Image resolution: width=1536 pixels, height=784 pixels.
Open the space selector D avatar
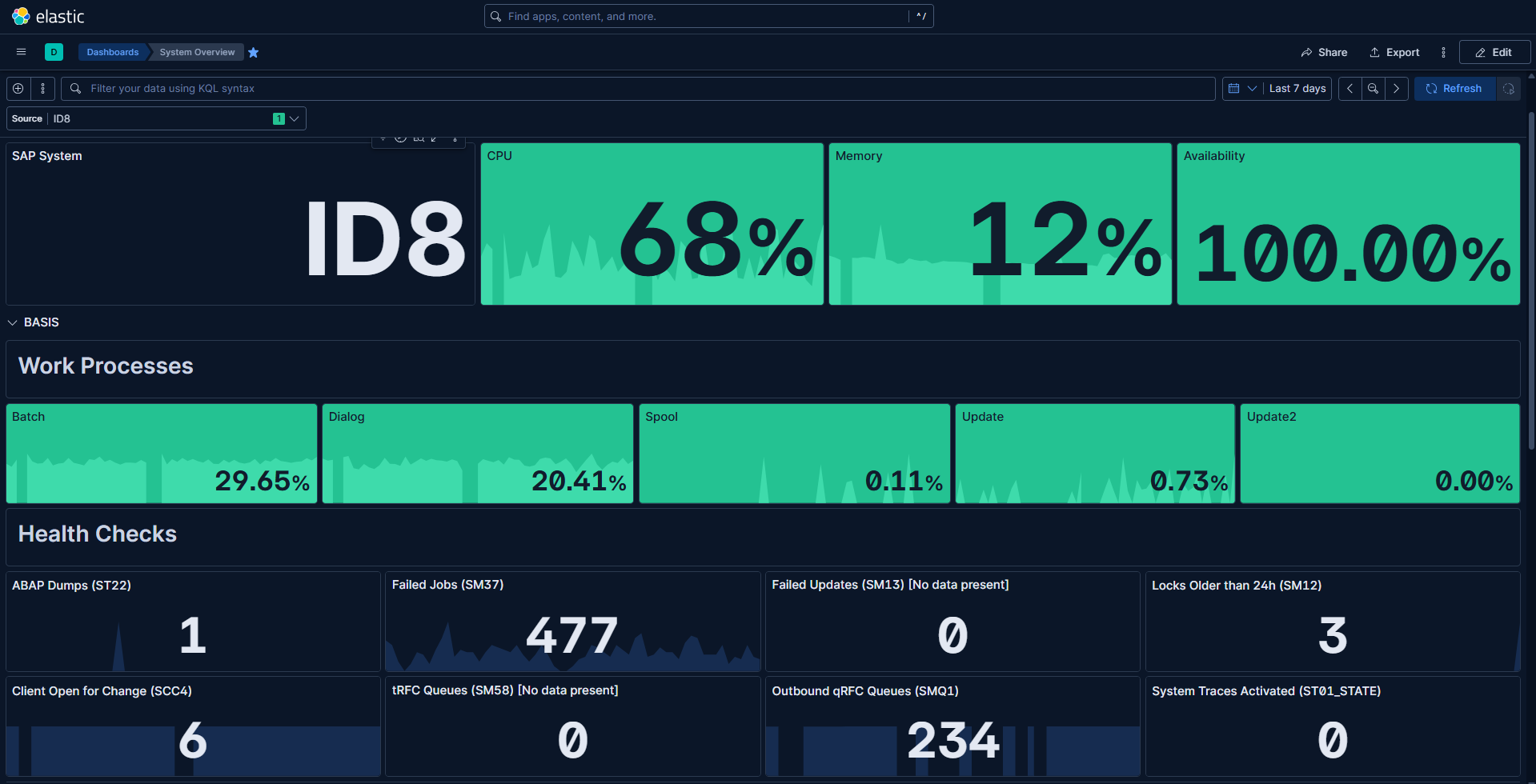pyautogui.click(x=54, y=52)
